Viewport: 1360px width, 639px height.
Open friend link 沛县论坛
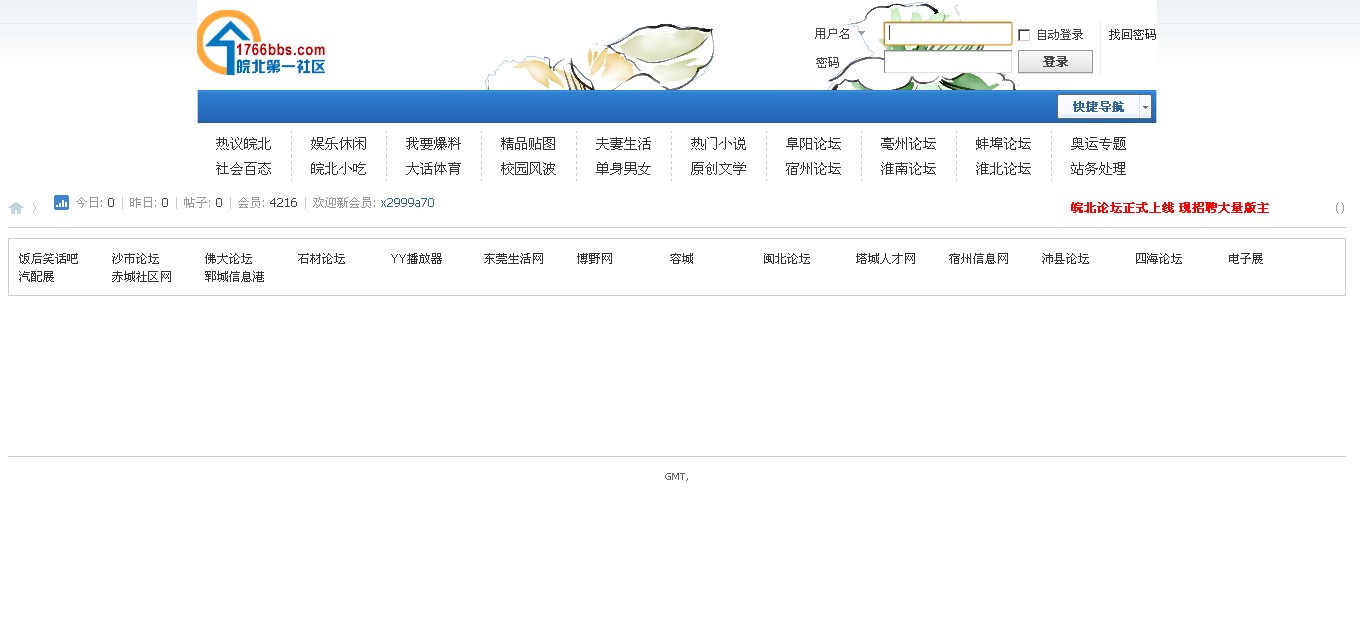(x=1065, y=259)
